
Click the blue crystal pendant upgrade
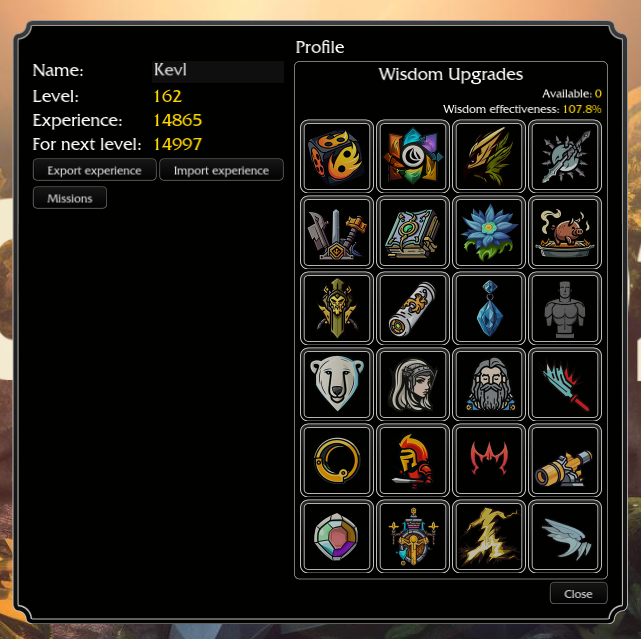[489, 308]
